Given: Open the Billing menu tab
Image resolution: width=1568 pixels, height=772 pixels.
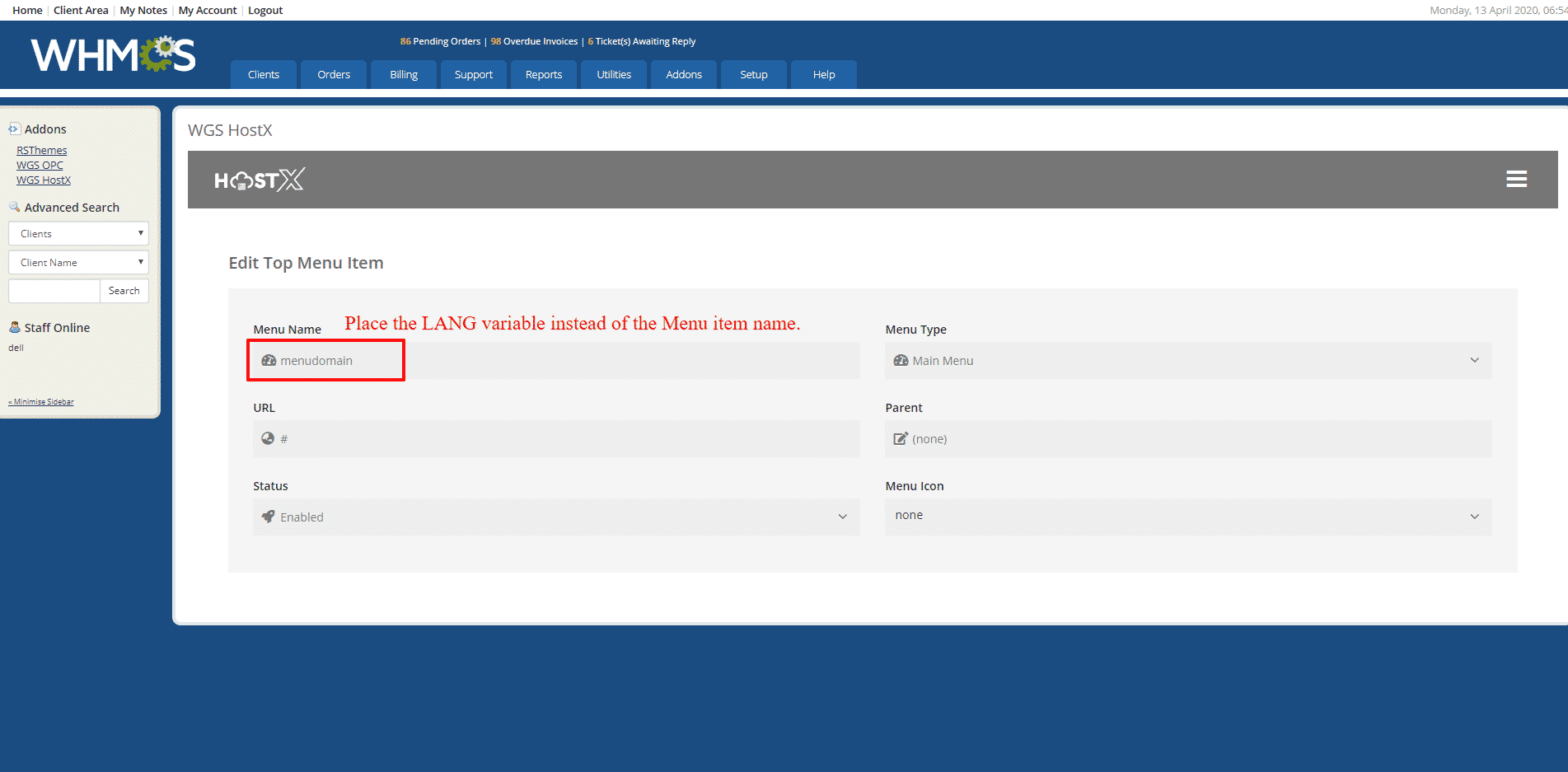Looking at the screenshot, I should point(404,75).
